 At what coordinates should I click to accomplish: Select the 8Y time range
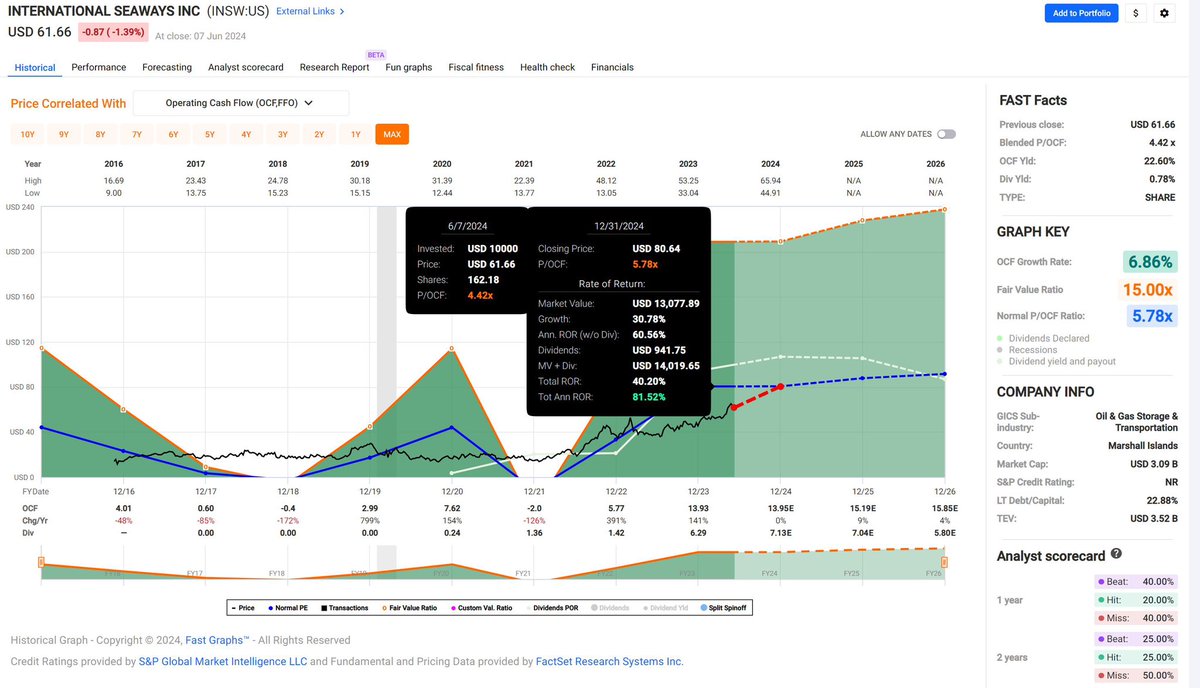pos(100,134)
